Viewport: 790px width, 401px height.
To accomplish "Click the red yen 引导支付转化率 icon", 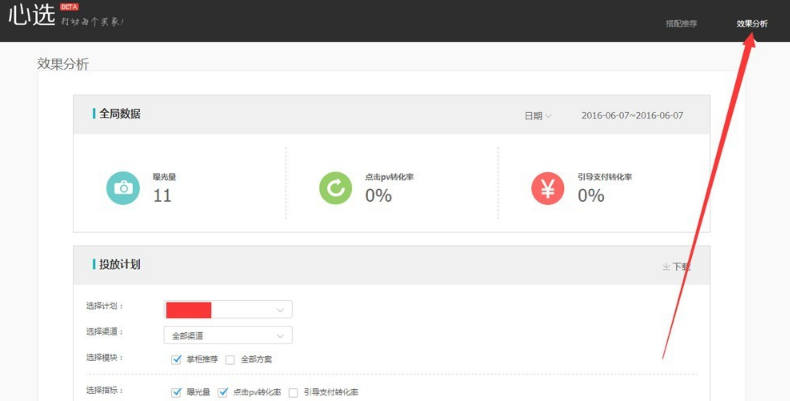I will 548,188.
